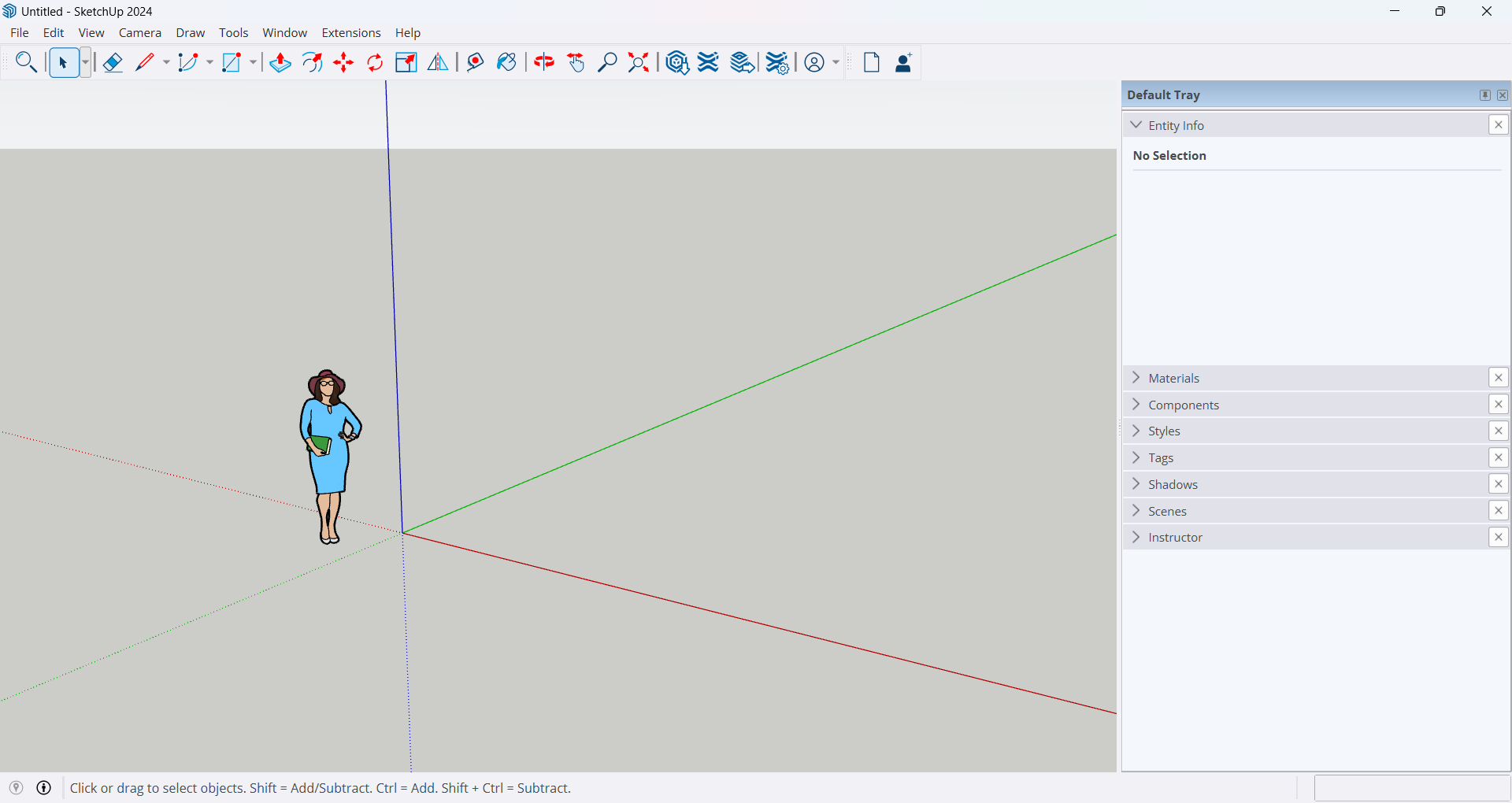Viewport: 1512px width, 803px height.
Task: Activate the Orbit camera tool
Action: coord(544,63)
